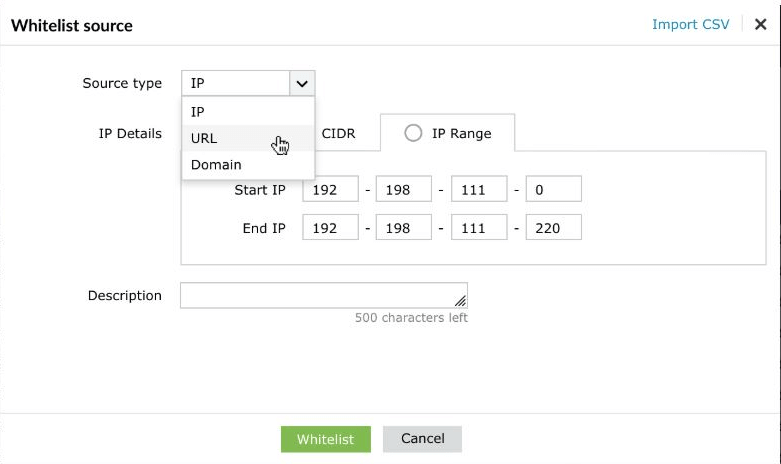781x464 pixels.
Task: Click Start IP second octet field
Action: [403, 189]
